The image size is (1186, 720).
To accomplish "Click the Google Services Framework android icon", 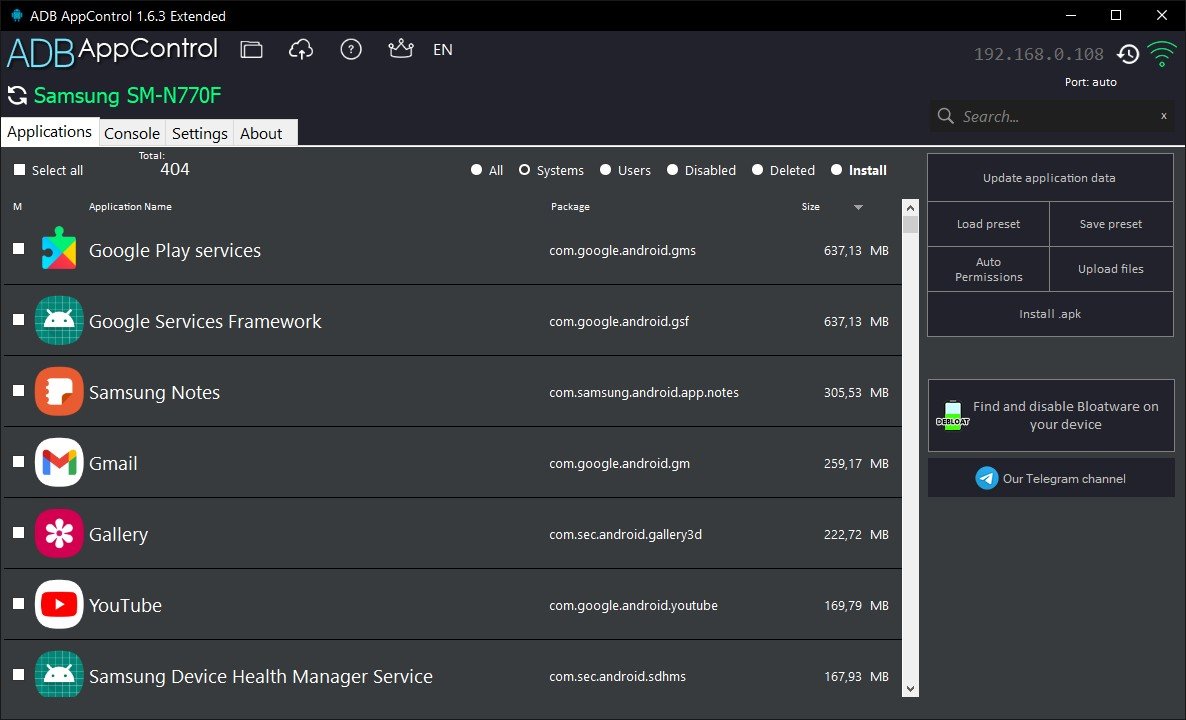I will coord(59,320).
